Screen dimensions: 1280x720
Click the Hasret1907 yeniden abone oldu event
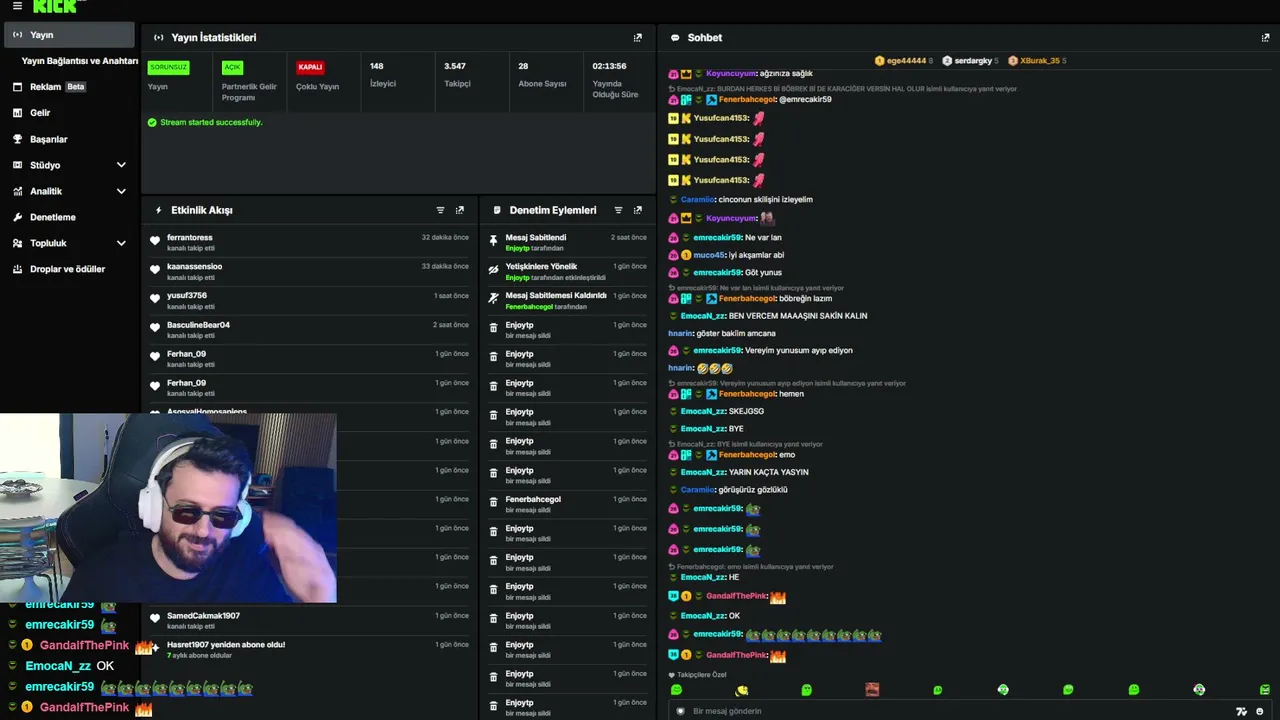tap(310, 648)
